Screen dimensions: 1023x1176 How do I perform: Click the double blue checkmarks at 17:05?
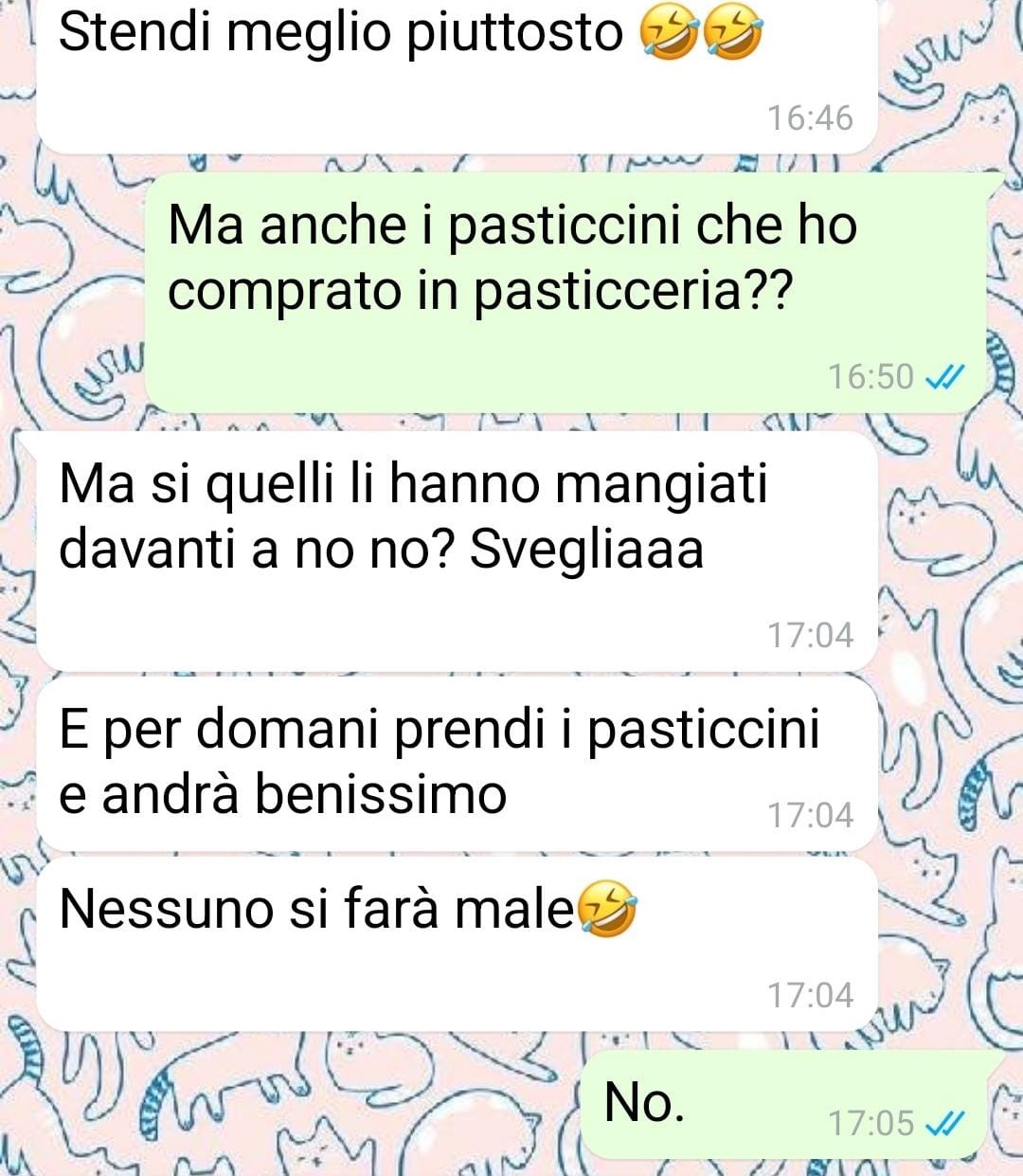[x=943, y=1124]
